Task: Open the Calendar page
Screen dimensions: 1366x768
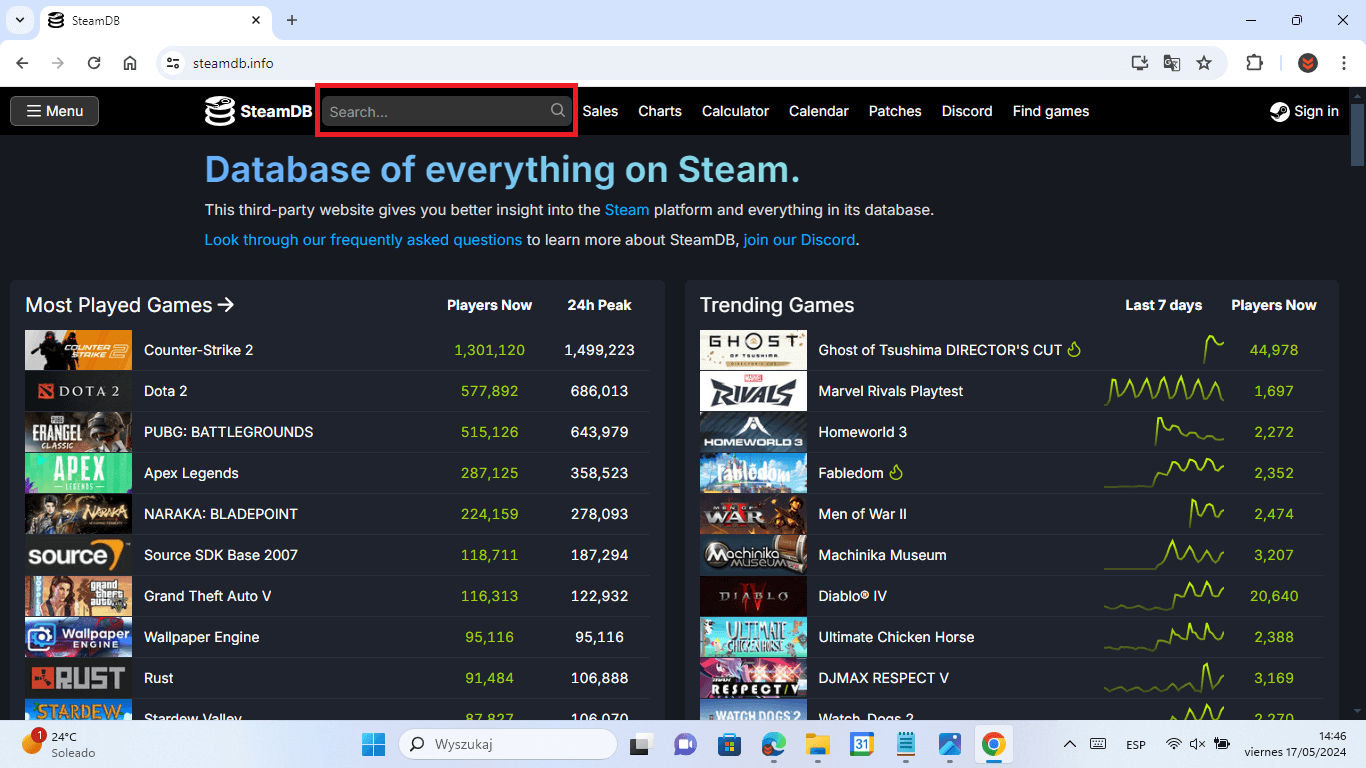Action: 818,111
